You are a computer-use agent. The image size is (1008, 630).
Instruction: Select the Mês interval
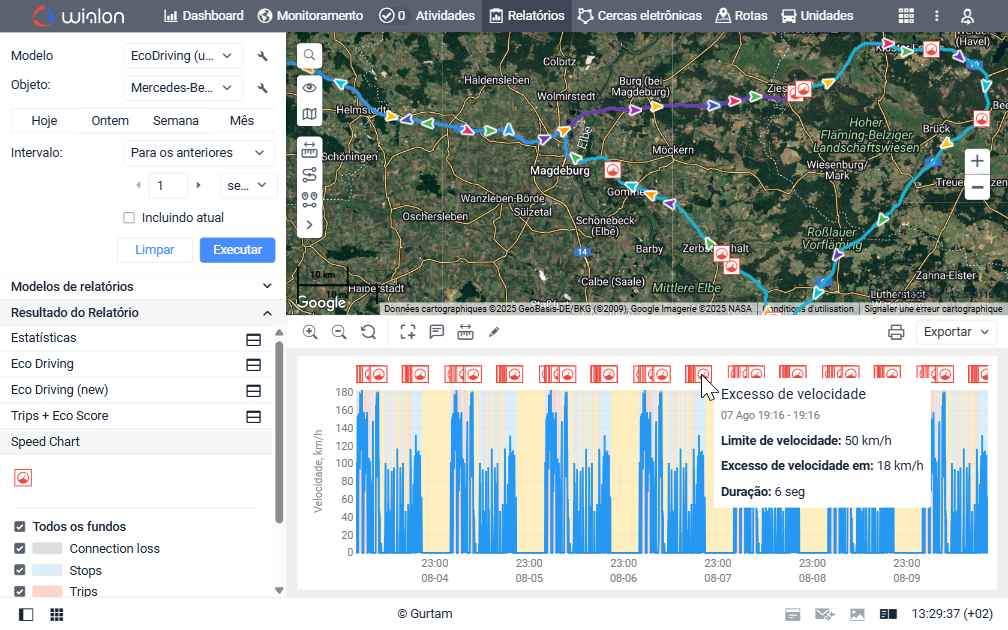tap(242, 121)
